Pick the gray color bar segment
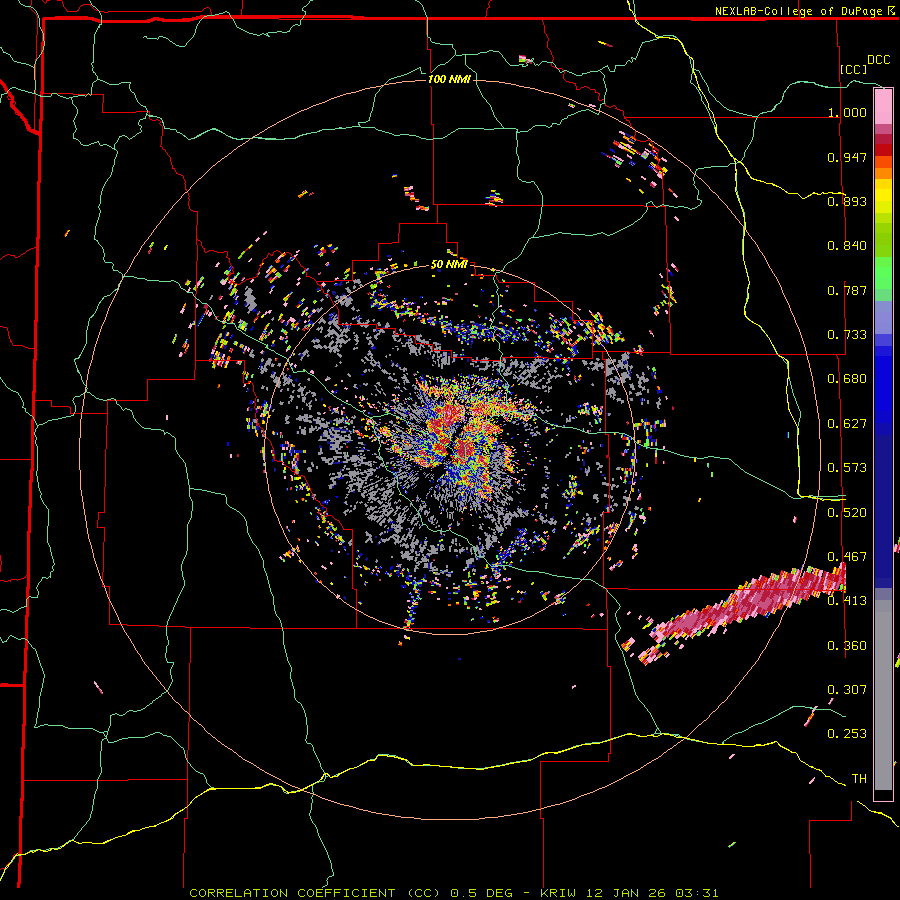Viewport: 900px width, 900px height. click(883, 695)
